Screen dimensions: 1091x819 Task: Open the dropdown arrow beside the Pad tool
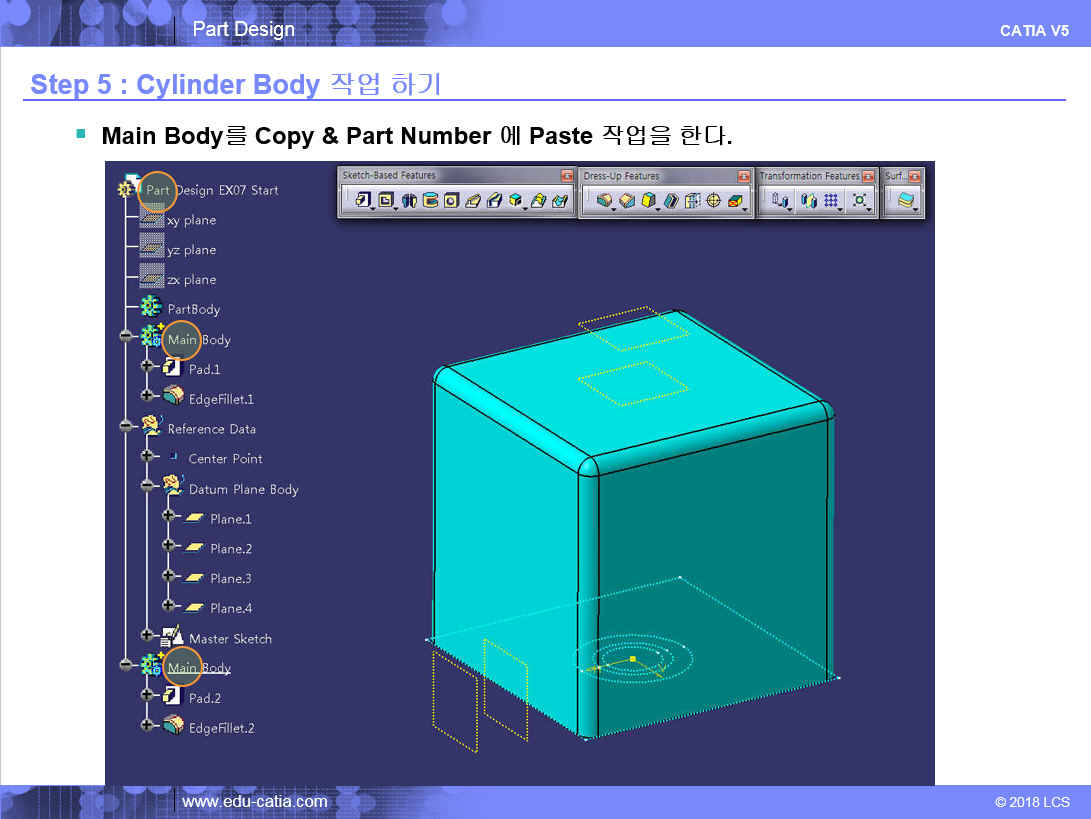pos(372,208)
